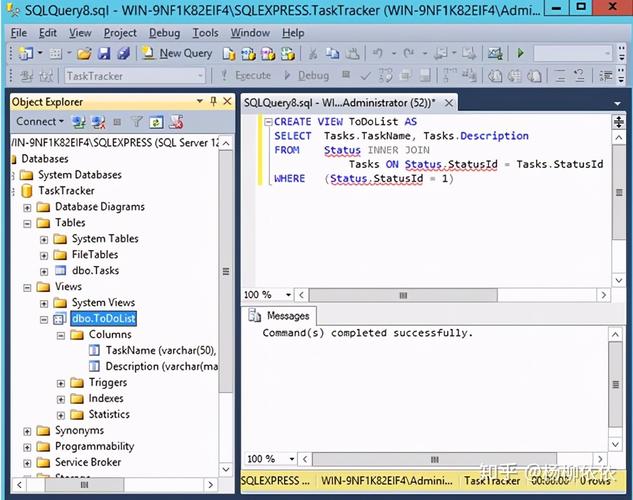Click the green Start debugging arrow
The image size is (633, 500).
coord(520,53)
